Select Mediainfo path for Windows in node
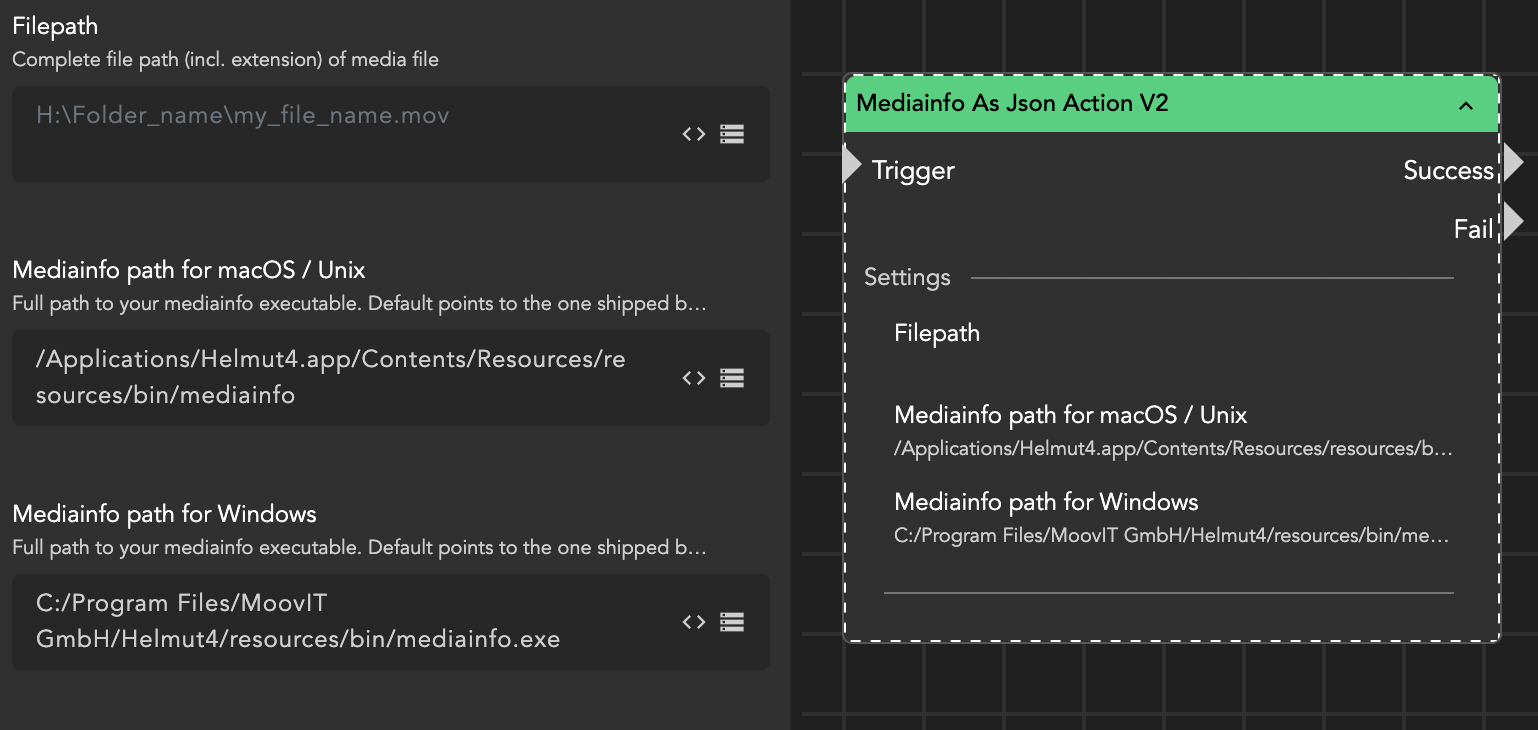1538x730 pixels. tap(1046, 502)
